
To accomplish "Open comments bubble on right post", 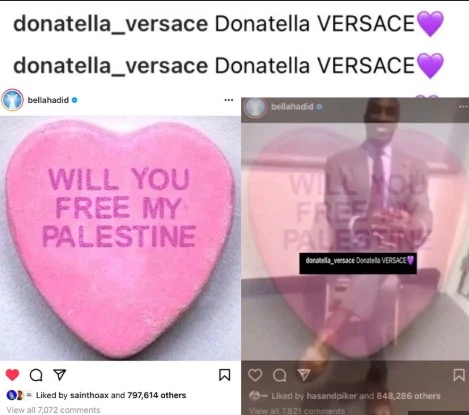I will pyautogui.click(x=279, y=376).
